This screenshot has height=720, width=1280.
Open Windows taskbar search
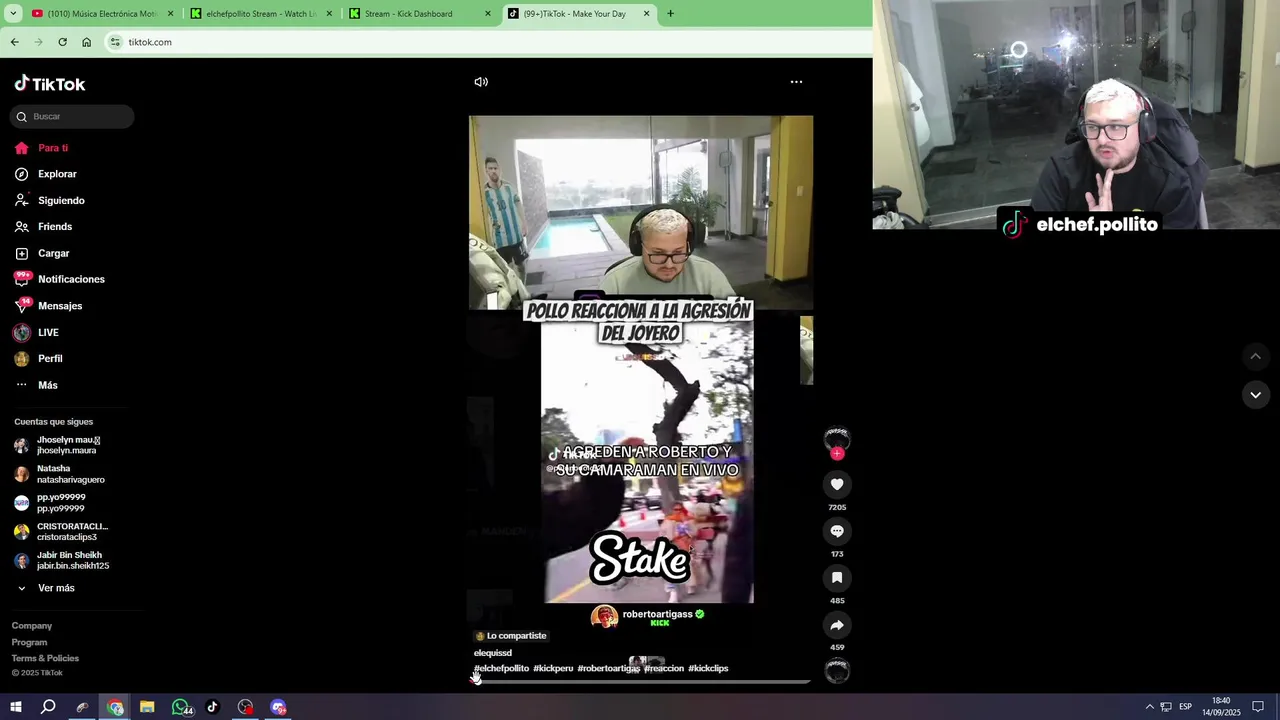coord(48,707)
